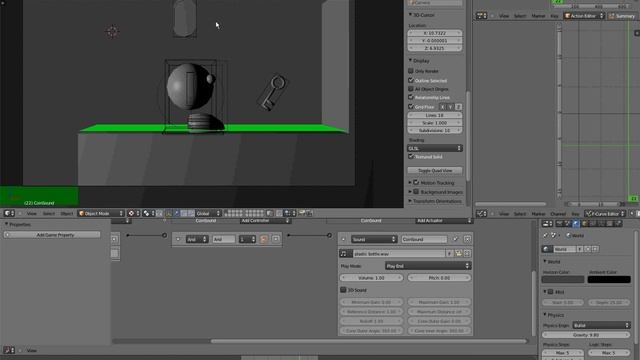
Task: Select the Render tab icon in properties
Action: click(x=559, y=224)
